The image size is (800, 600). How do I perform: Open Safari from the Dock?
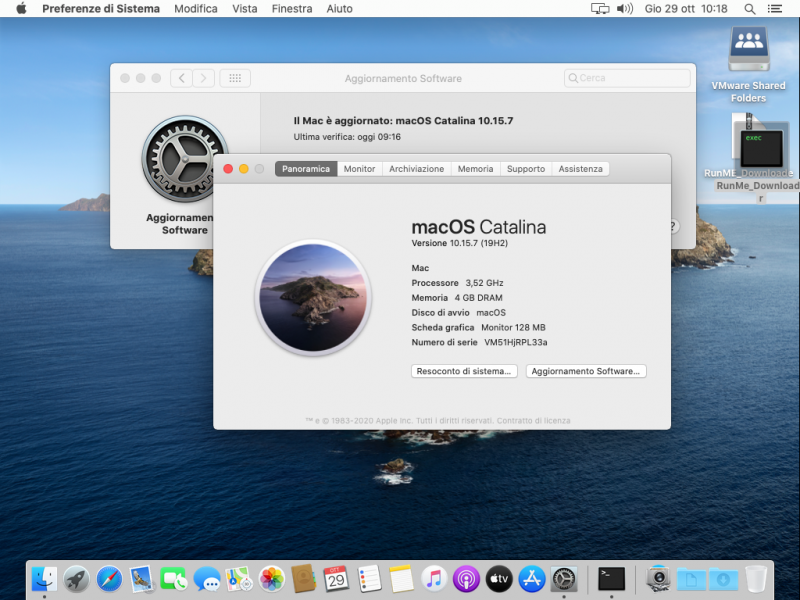109,579
